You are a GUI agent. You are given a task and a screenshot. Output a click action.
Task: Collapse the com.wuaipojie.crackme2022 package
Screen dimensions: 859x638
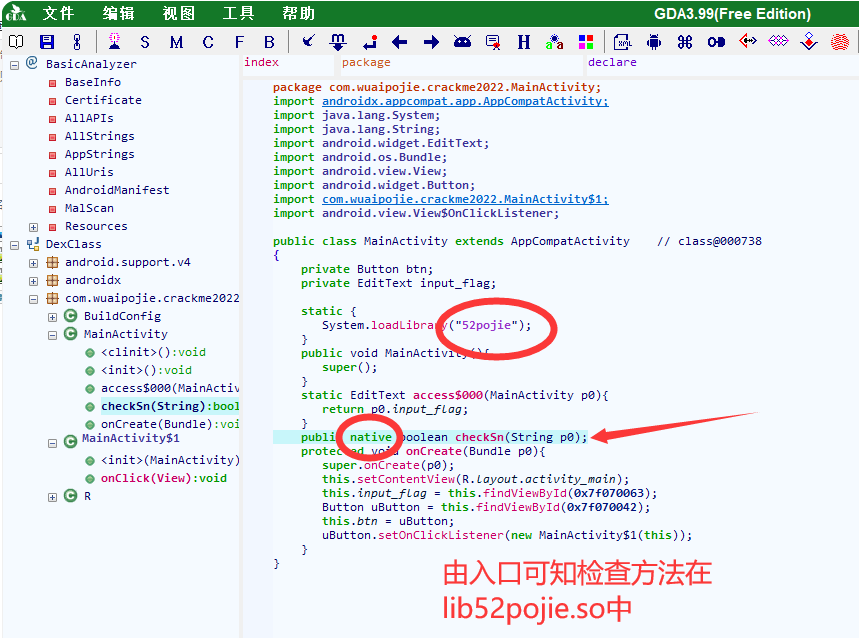click(x=33, y=300)
